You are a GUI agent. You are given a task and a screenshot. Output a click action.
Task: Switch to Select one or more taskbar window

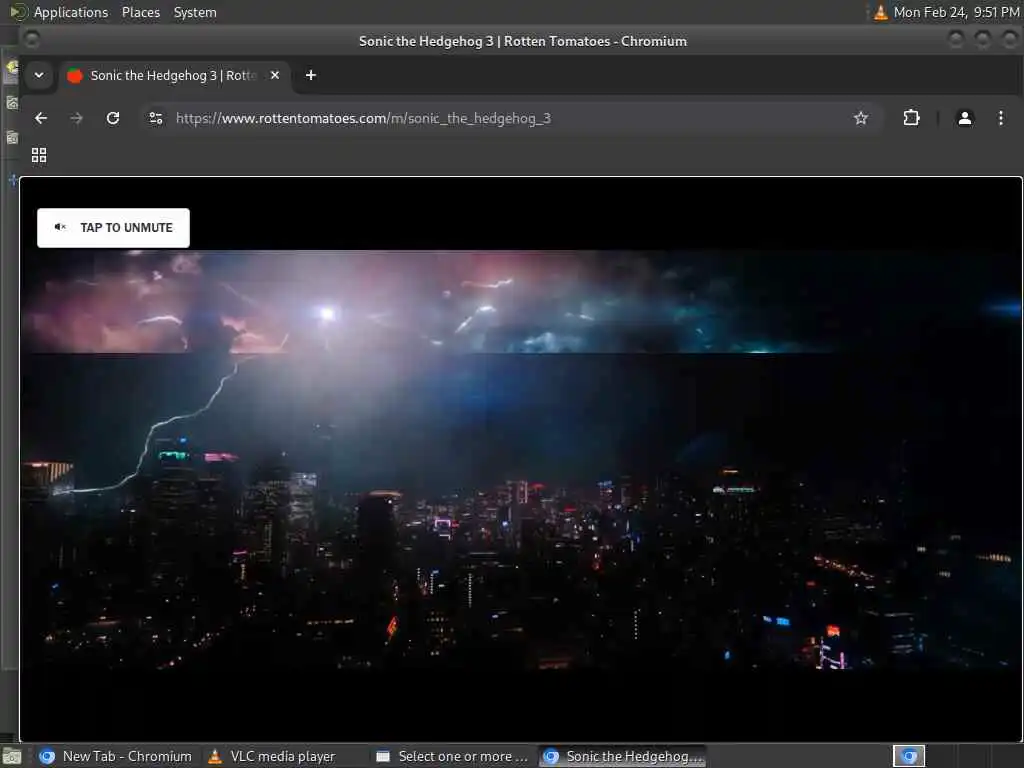pyautogui.click(x=453, y=756)
